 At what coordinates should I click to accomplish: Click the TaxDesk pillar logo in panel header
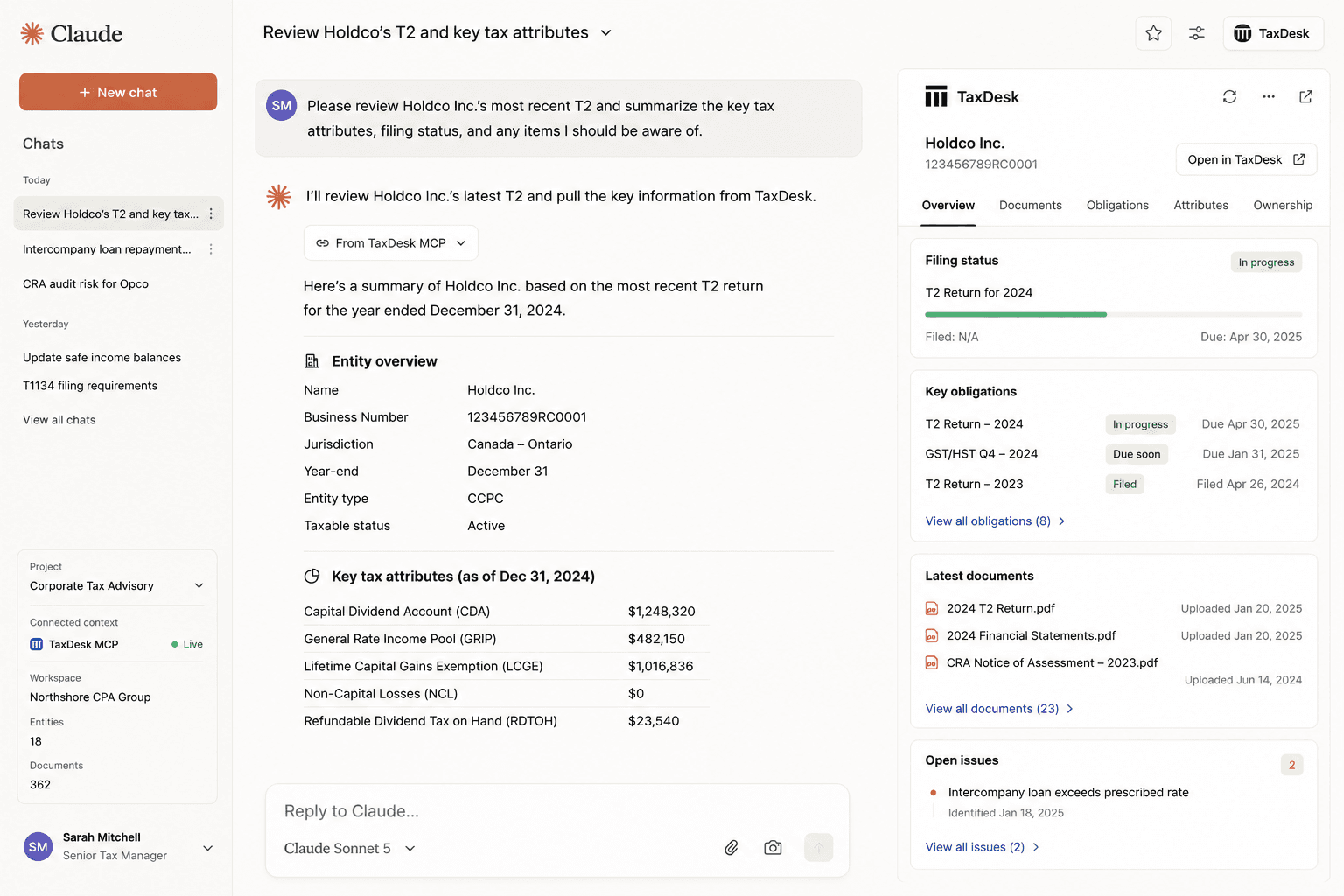coord(936,96)
